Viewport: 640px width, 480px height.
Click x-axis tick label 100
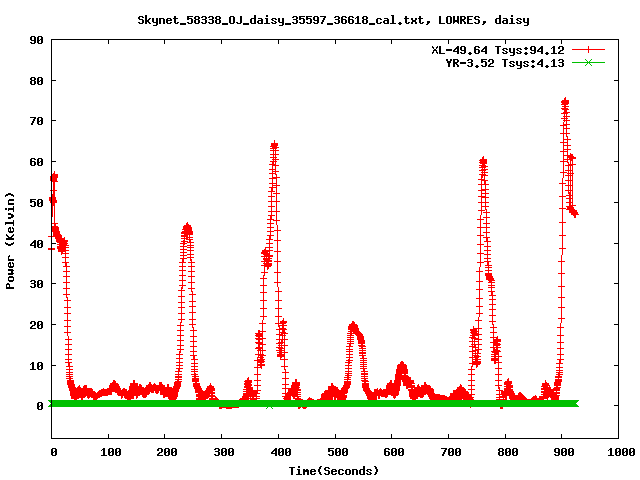111,452
